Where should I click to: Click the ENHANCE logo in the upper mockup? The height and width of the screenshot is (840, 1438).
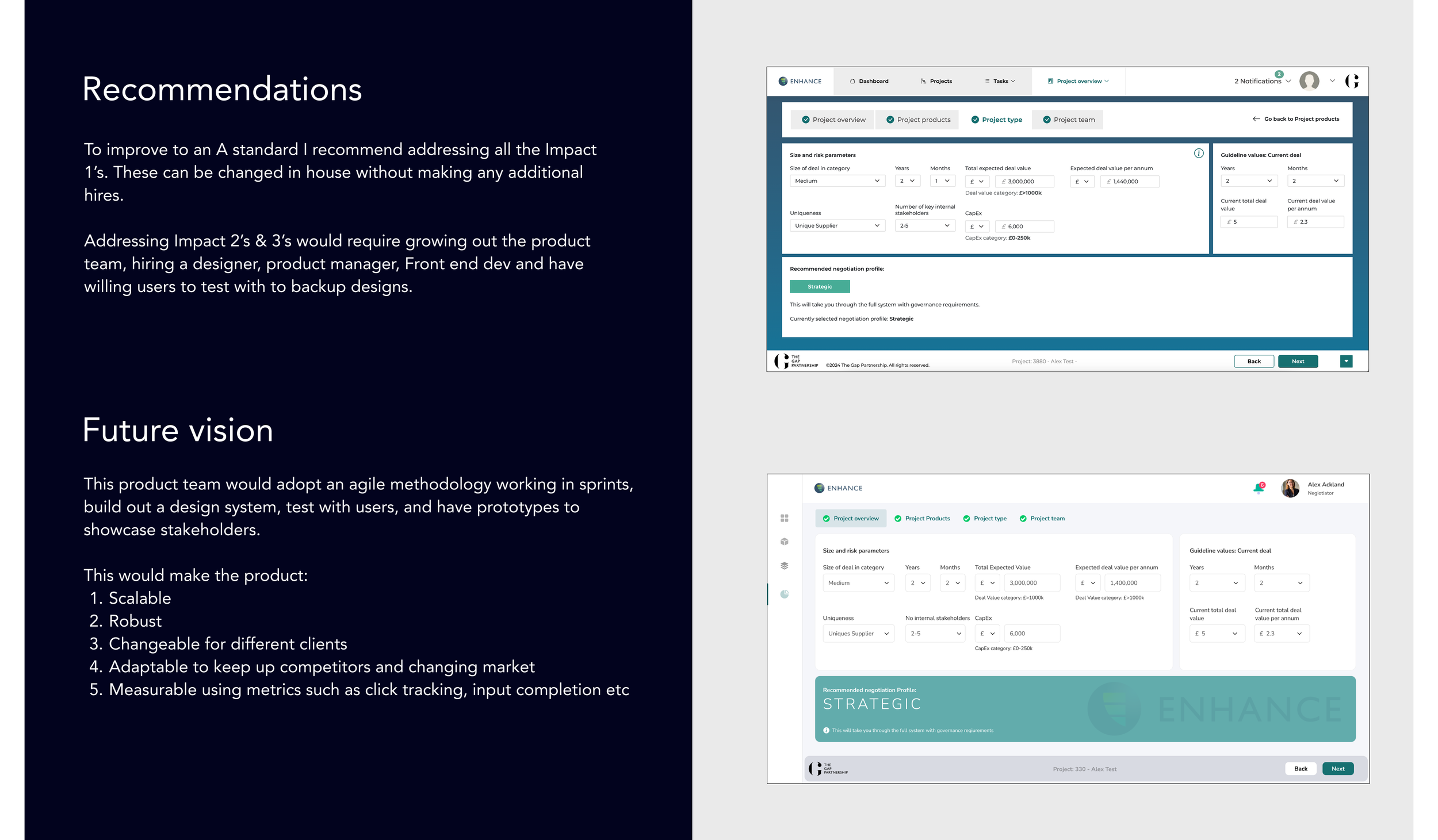[x=800, y=81]
